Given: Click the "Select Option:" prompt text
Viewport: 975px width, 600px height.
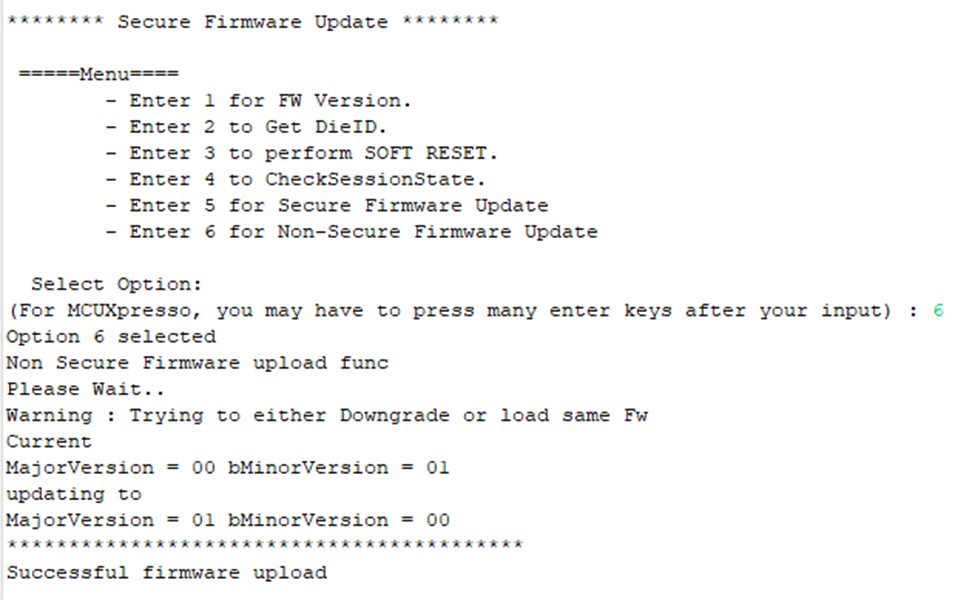Looking at the screenshot, I should point(116,284).
